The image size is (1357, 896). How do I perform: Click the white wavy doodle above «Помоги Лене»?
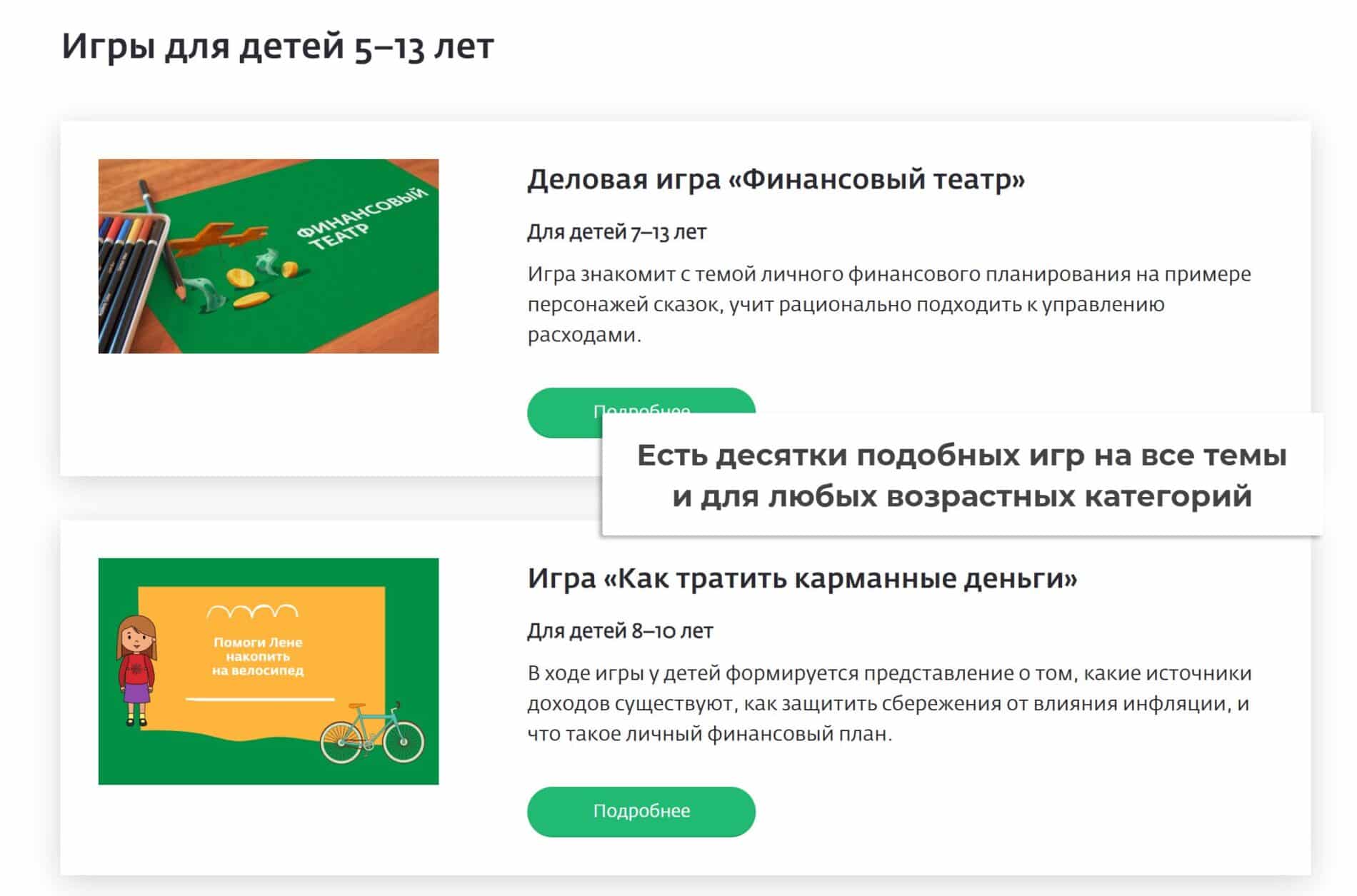tap(252, 611)
